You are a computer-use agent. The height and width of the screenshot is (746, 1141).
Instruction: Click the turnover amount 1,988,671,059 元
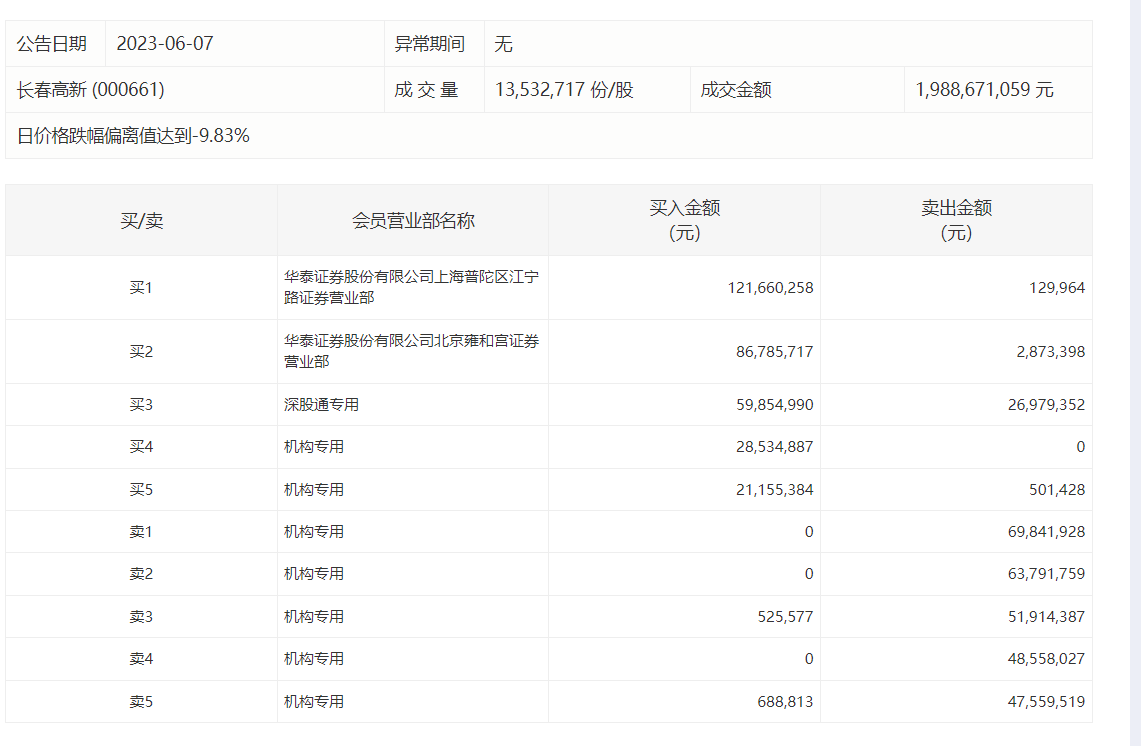[984, 90]
